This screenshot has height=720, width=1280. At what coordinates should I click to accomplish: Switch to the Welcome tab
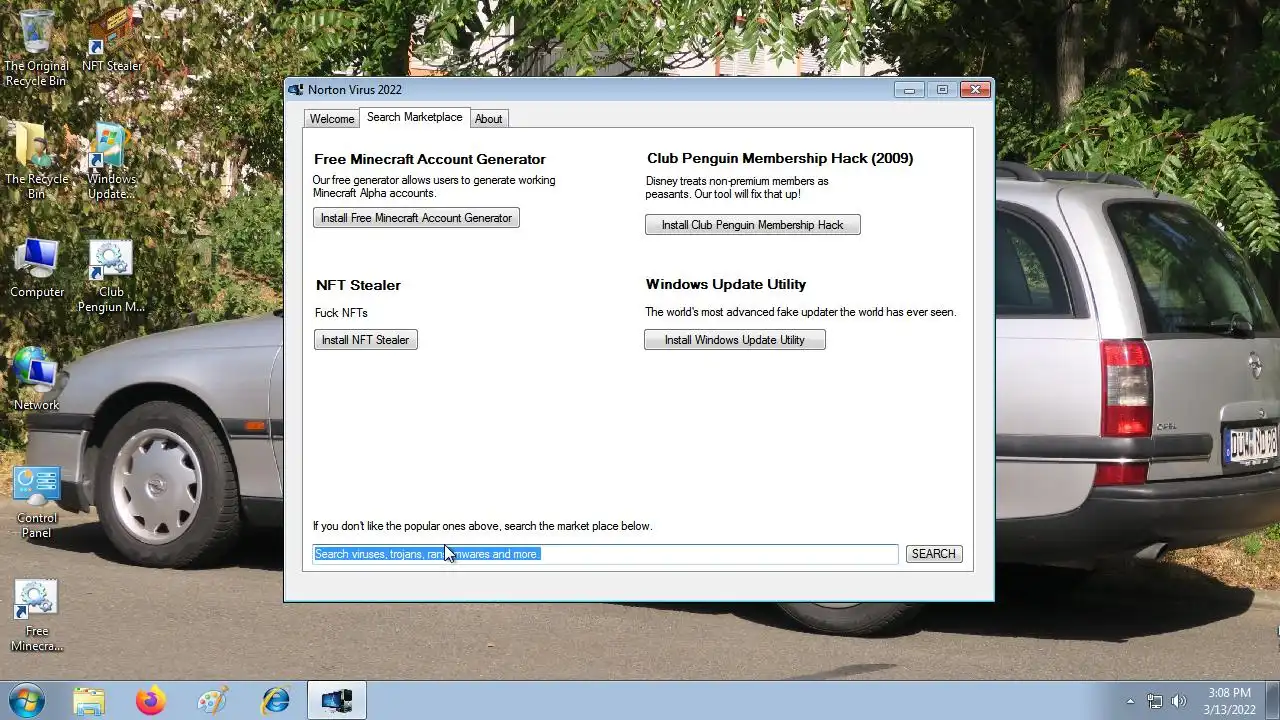coord(332,118)
